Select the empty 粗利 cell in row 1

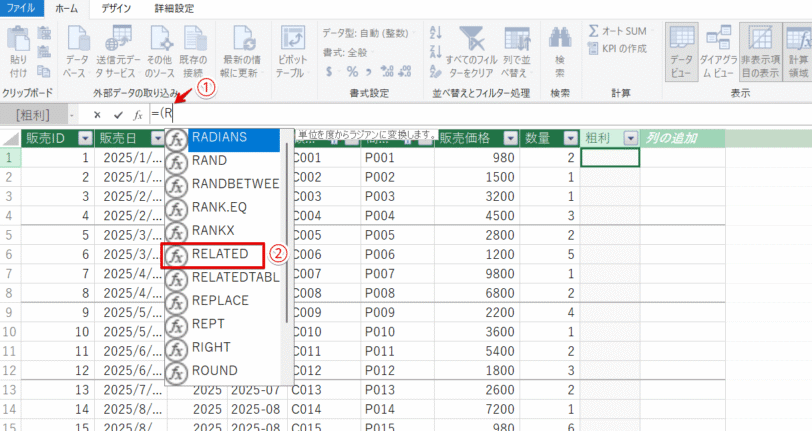click(610, 157)
